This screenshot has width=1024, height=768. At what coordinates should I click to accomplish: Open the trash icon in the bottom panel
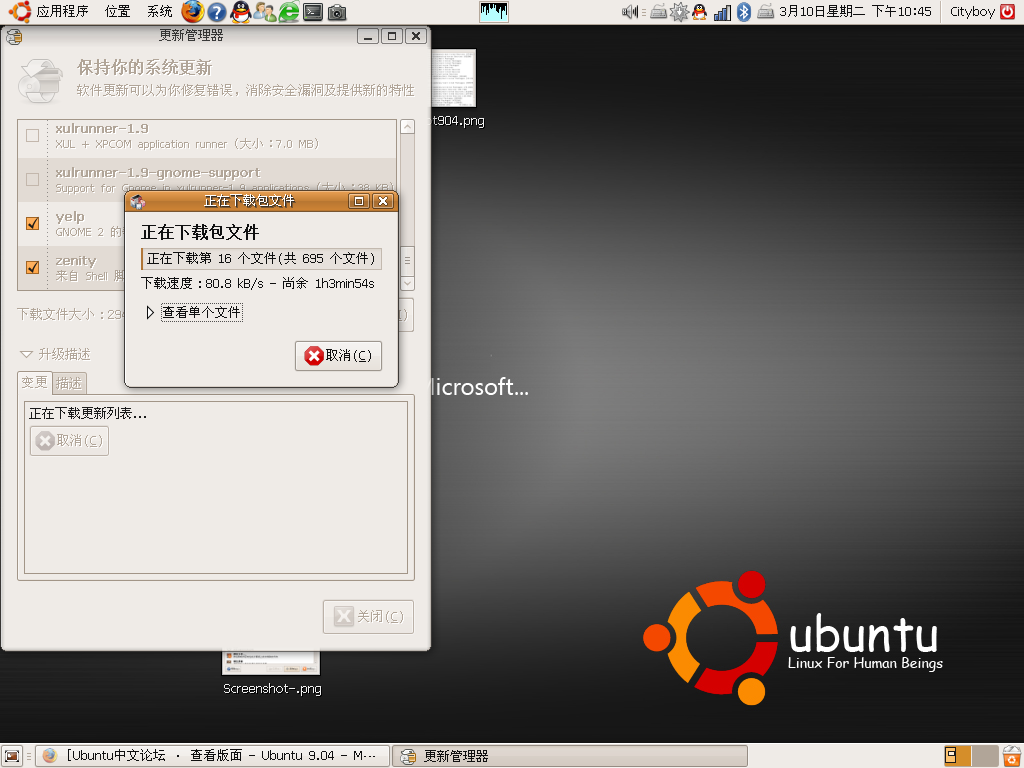(x=1012, y=756)
